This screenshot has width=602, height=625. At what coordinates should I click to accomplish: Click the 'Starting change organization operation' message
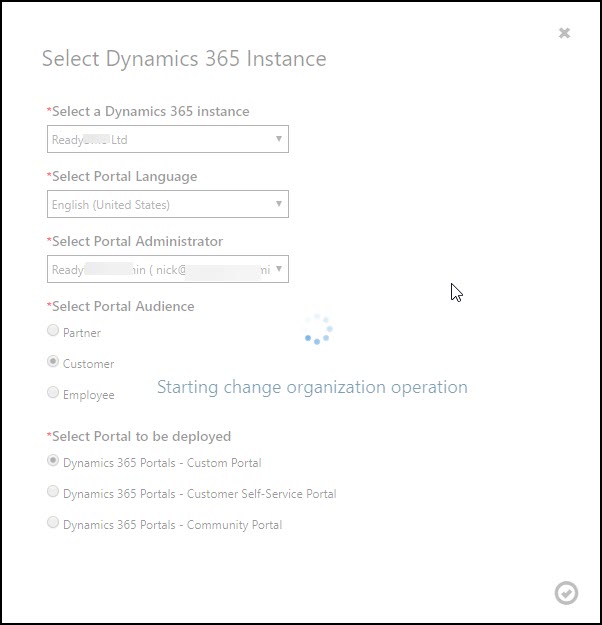point(312,387)
